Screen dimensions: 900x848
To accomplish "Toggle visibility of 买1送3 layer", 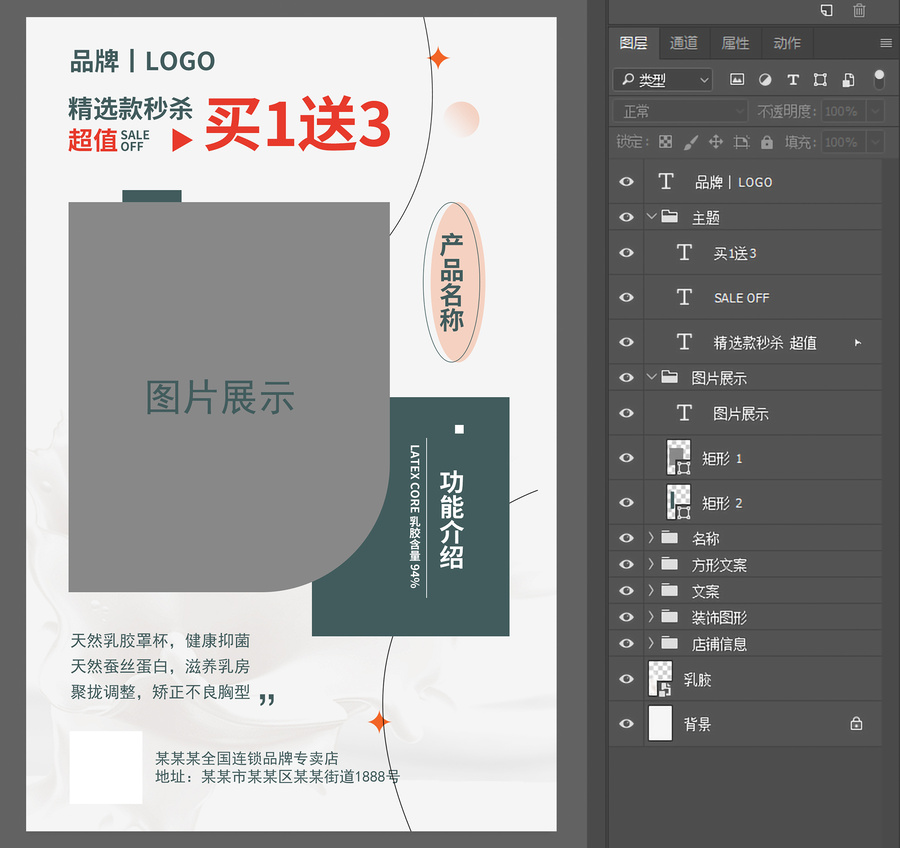I will pyautogui.click(x=626, y=253).
